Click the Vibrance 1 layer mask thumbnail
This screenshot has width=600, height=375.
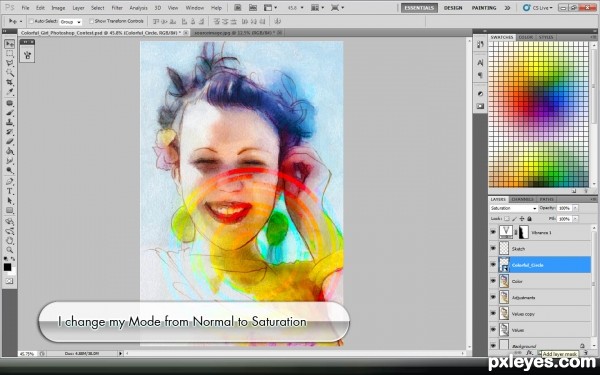523,232
